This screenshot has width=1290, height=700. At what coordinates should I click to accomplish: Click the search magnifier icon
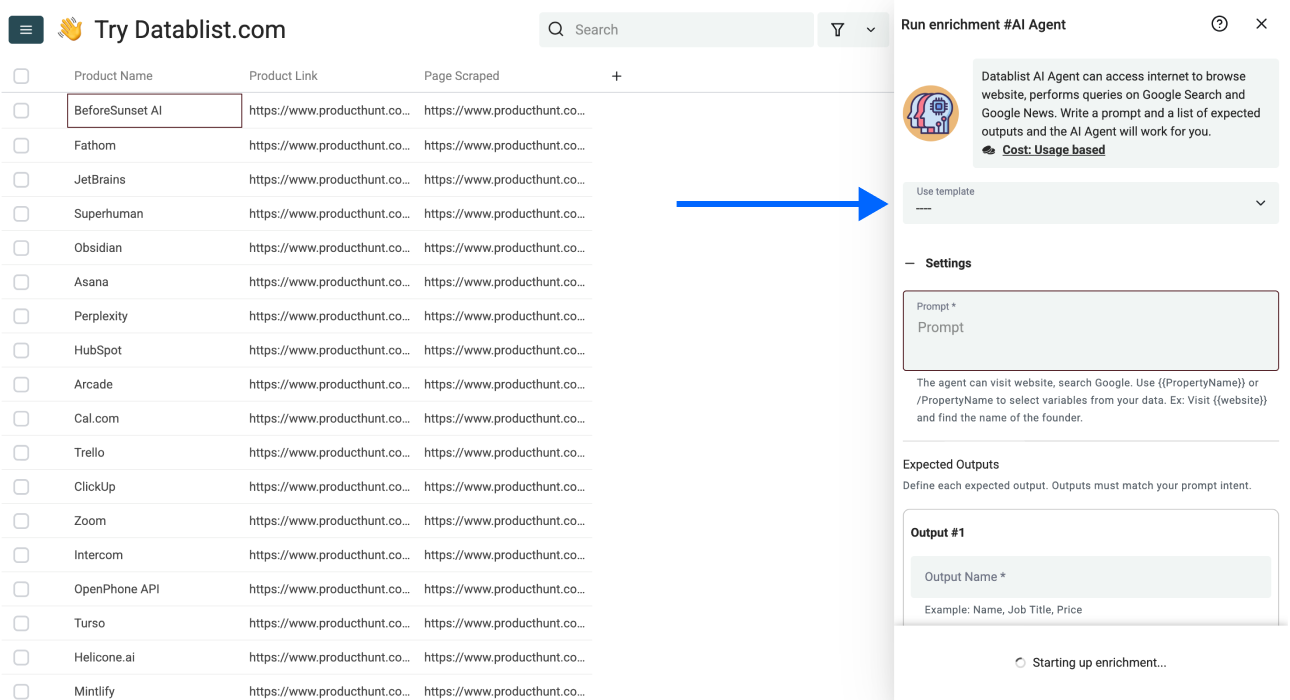point(557,30)
